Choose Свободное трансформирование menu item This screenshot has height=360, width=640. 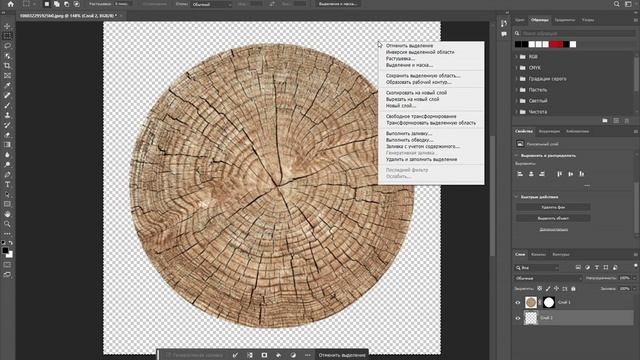click(421, 116)
